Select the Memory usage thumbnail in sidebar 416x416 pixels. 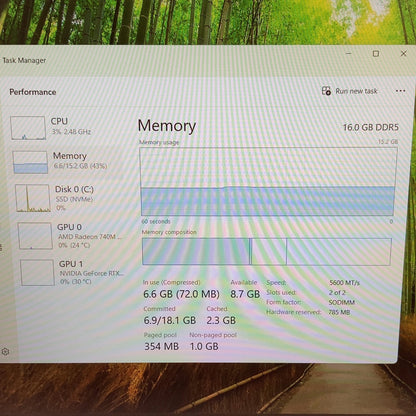(x=30, y=162)
